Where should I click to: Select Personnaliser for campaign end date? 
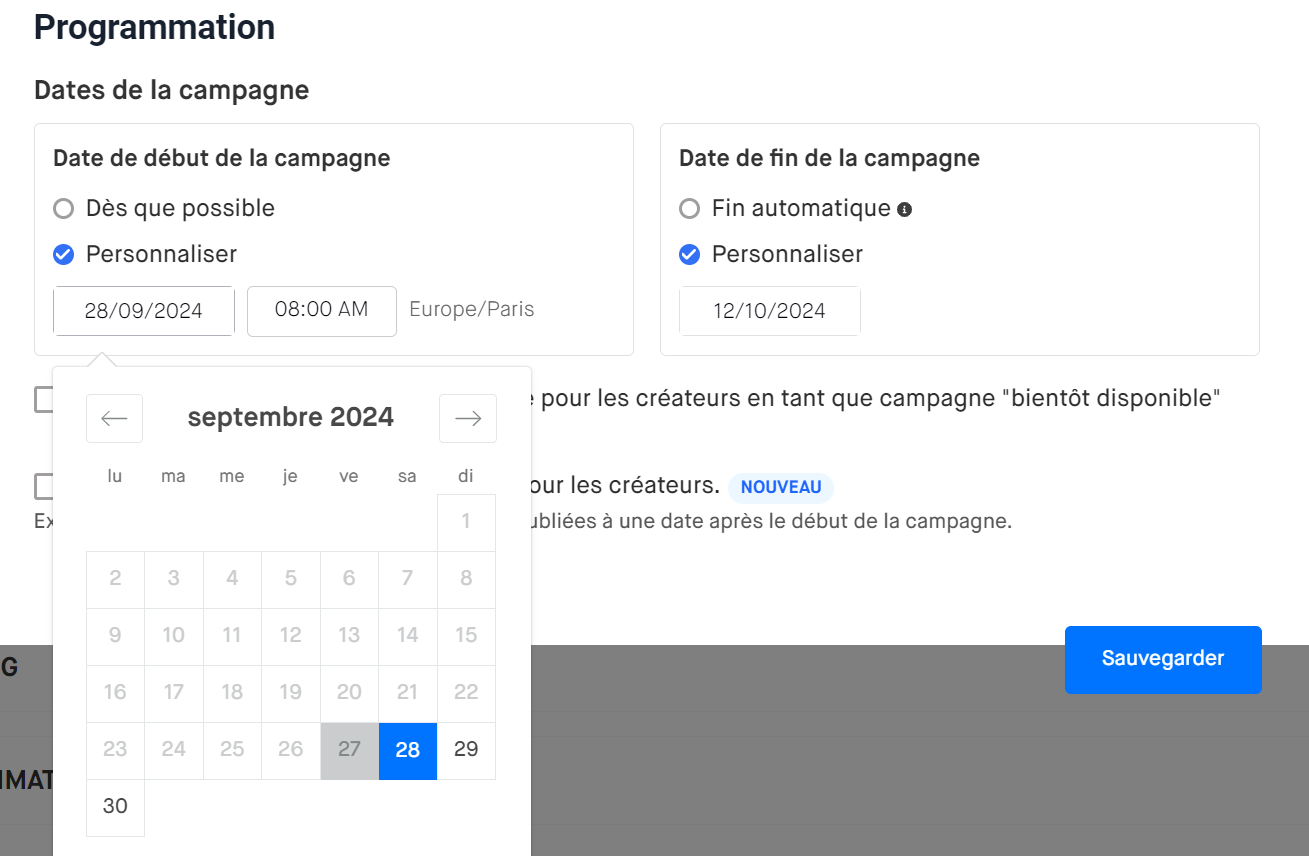pos(689,255)
